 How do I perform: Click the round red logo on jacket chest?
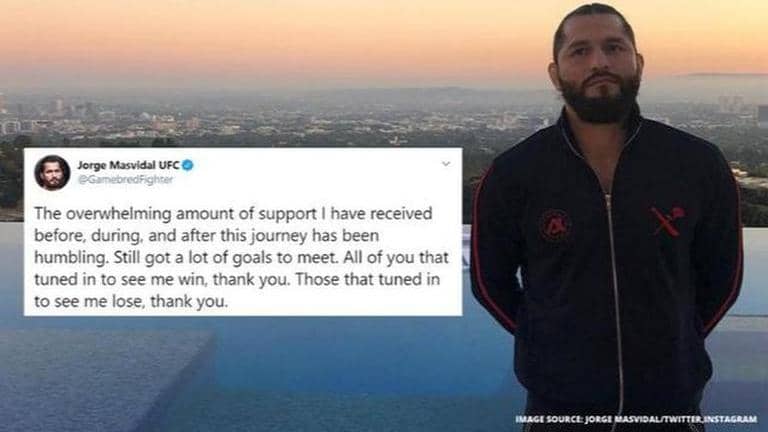pos(555,225)
